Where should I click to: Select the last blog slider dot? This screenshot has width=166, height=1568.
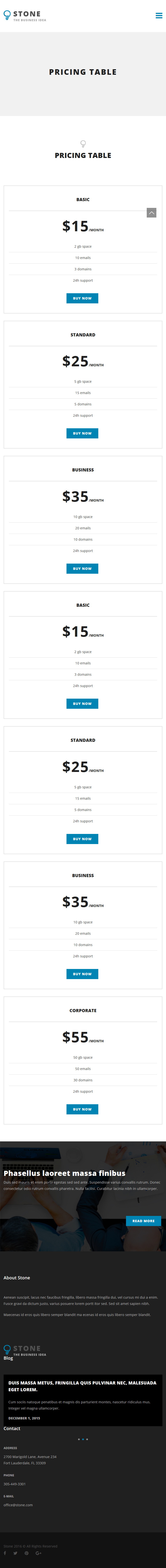(87, 1439)
